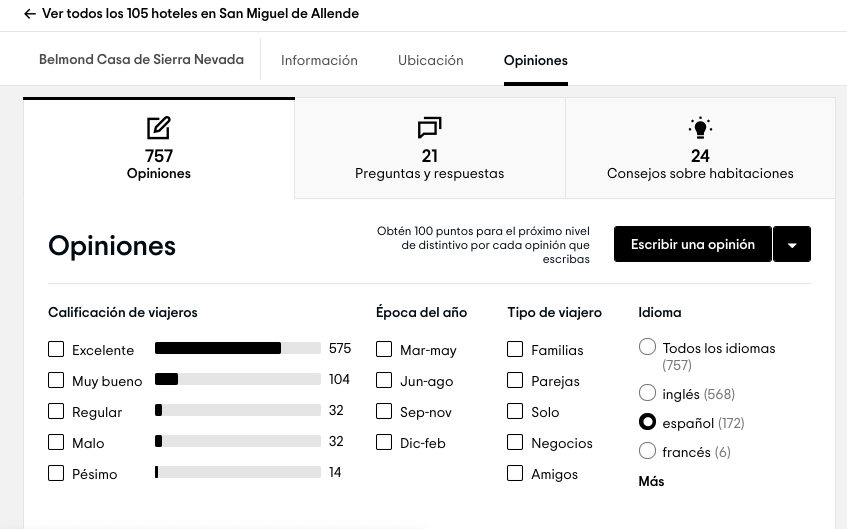
Task: Click the back arrow to all hotels
Action: pyautogui.click(x=30, y=14)
